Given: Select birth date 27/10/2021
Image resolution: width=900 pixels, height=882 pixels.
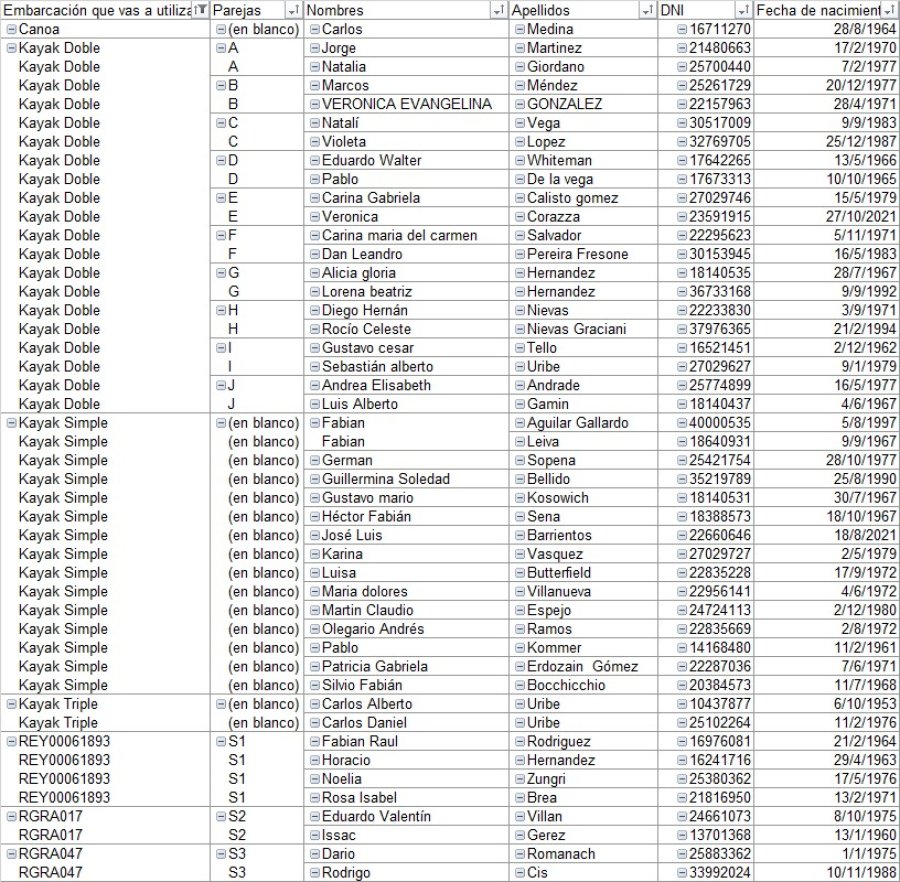Looking at the screenshot, I should [827, 217].
